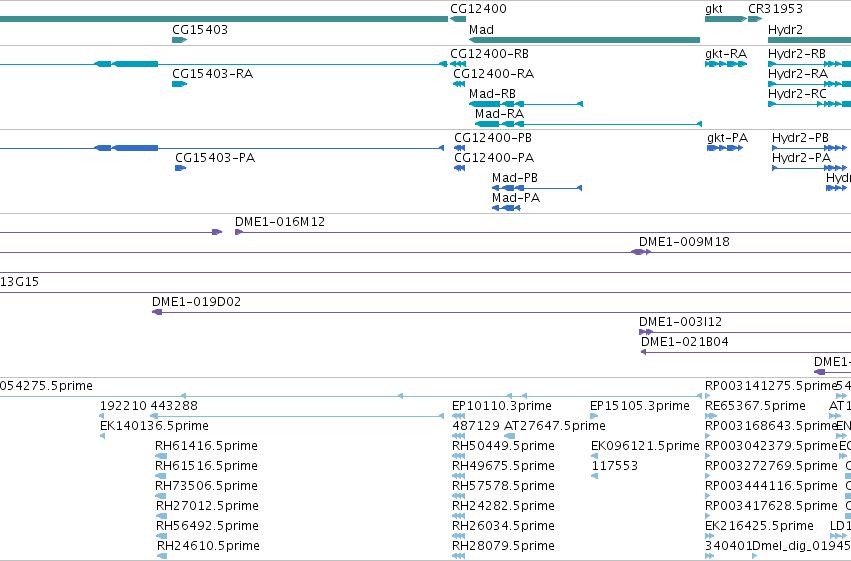Select EST 054275.5prime label

point(46,386)
